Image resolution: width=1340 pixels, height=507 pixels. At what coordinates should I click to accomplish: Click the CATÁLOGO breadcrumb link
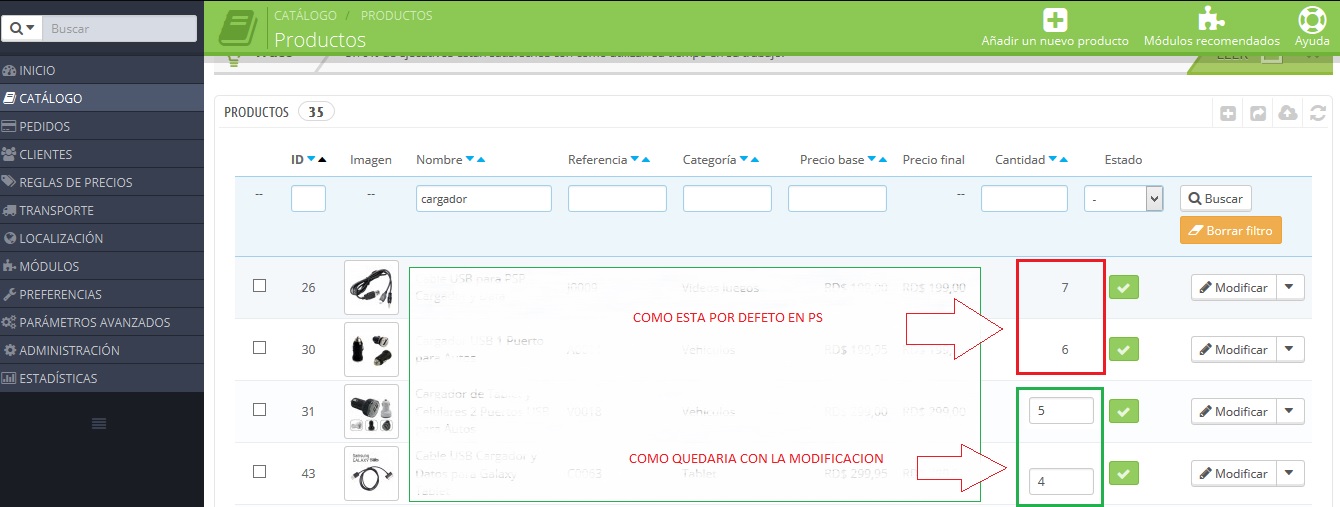tap(305, 16)
